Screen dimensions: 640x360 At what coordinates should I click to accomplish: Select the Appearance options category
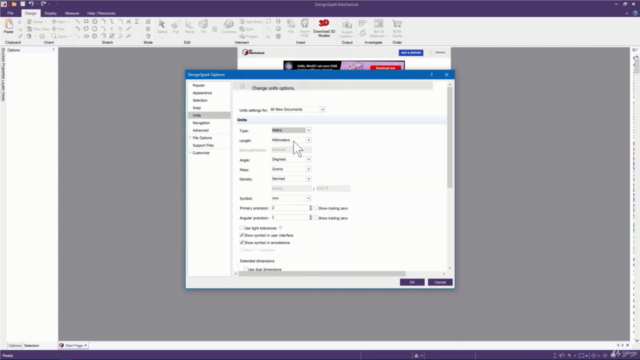coord(202,93)
